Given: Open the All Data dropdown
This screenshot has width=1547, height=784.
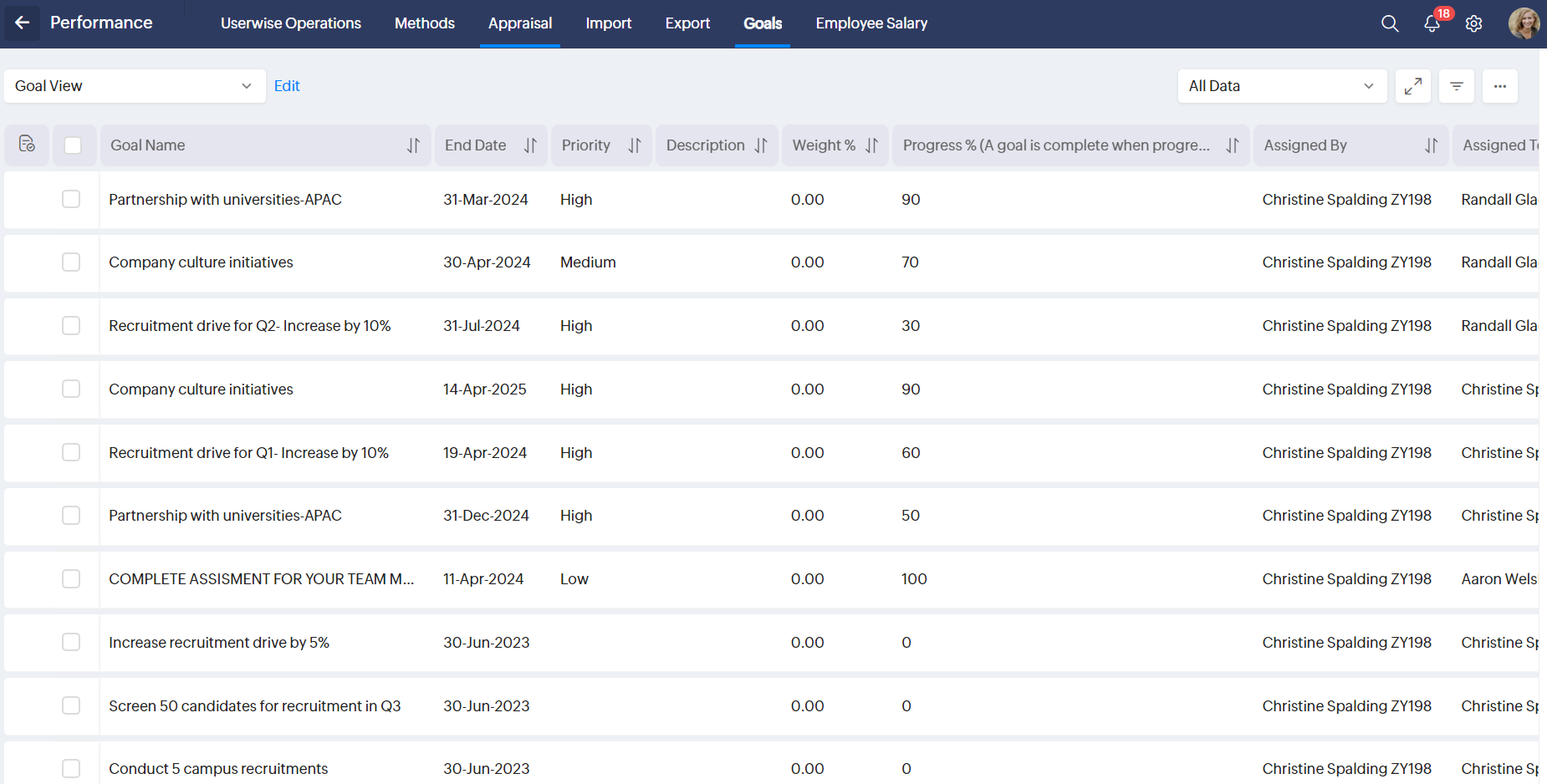Looking at the screenshot, I should pyautogui.click(x=1281, y=86).
